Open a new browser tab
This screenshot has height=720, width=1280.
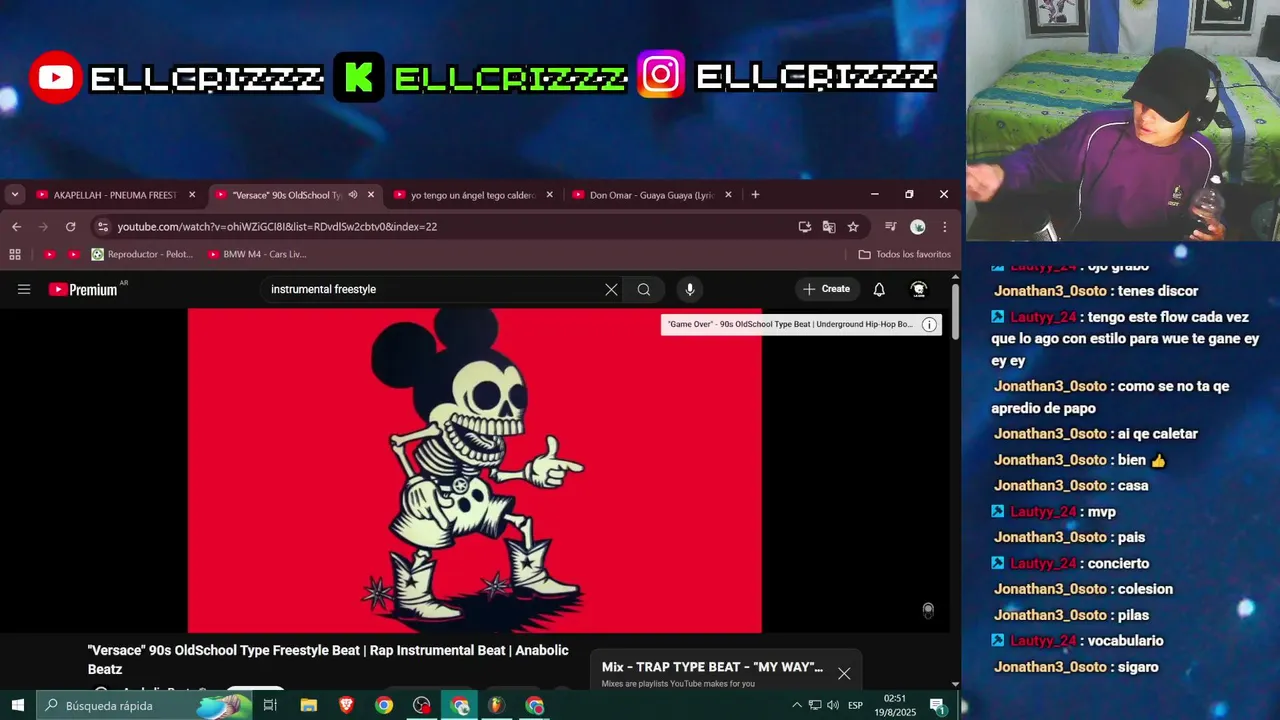[x=755, y=195]
